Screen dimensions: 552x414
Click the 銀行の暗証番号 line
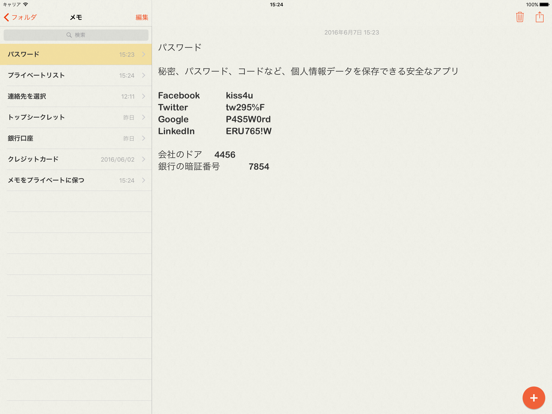tap(213, 167)
